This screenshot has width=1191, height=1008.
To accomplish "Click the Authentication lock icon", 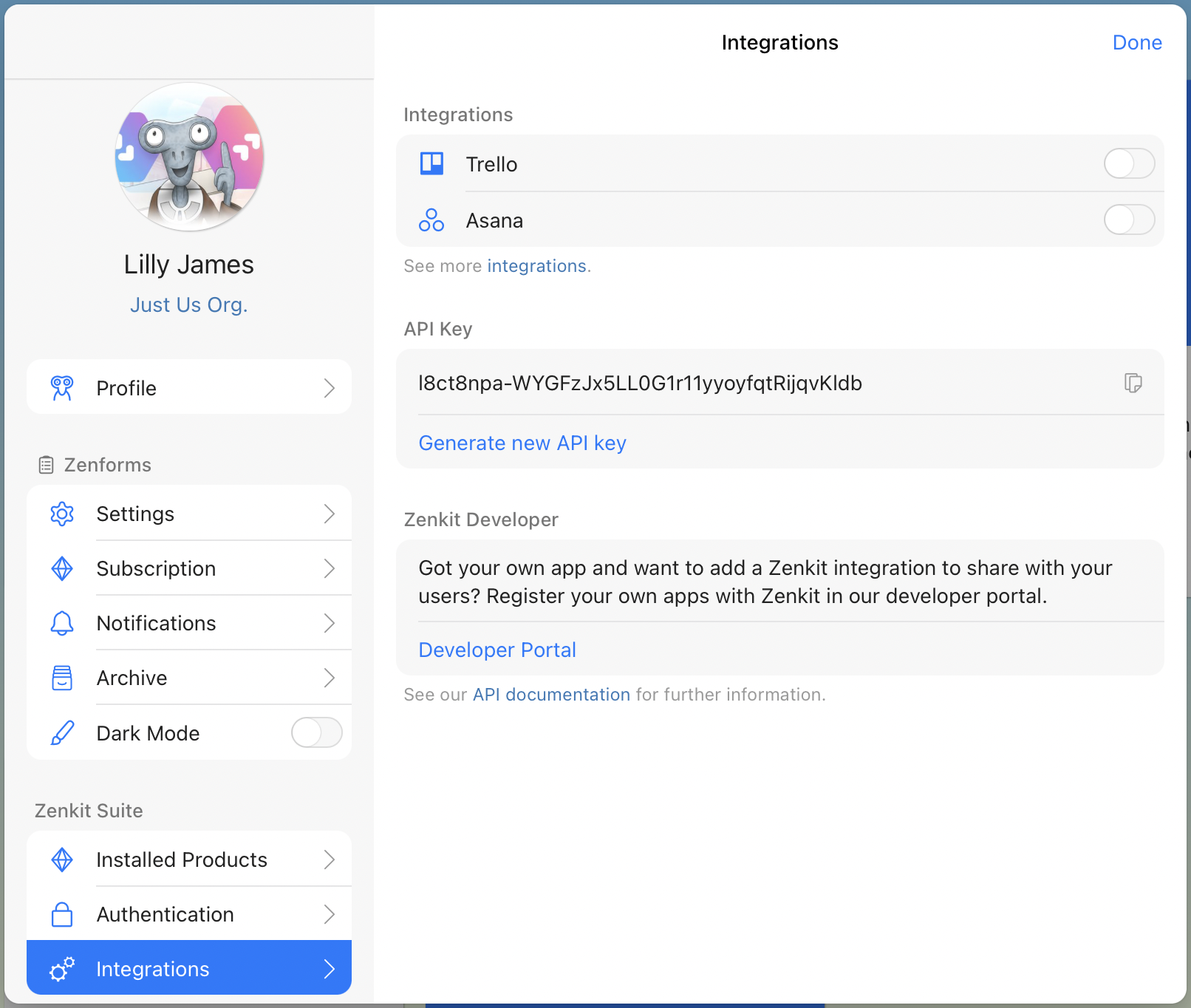I will 62,914.
